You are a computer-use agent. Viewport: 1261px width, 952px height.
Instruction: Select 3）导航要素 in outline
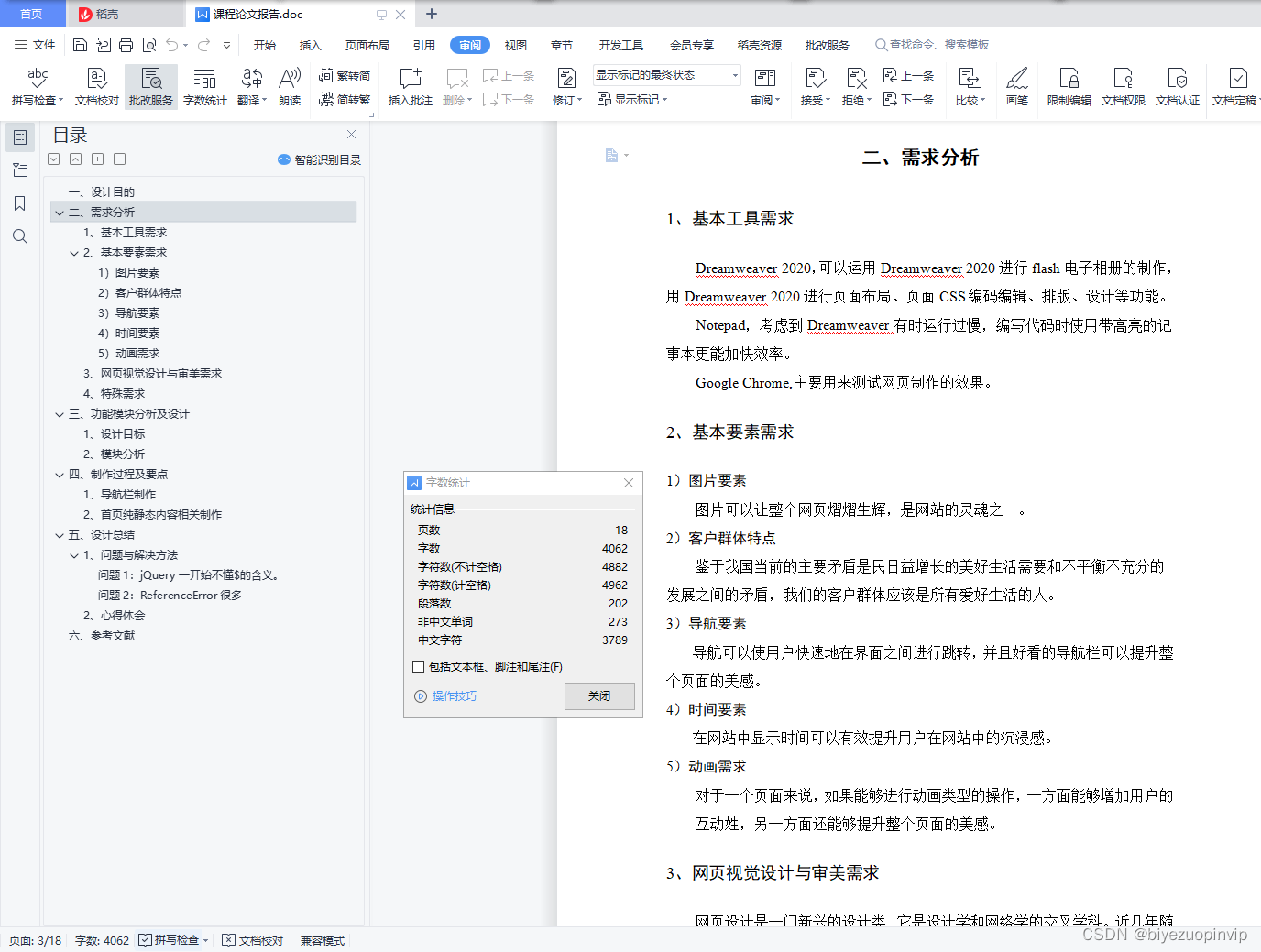point(129,313)
